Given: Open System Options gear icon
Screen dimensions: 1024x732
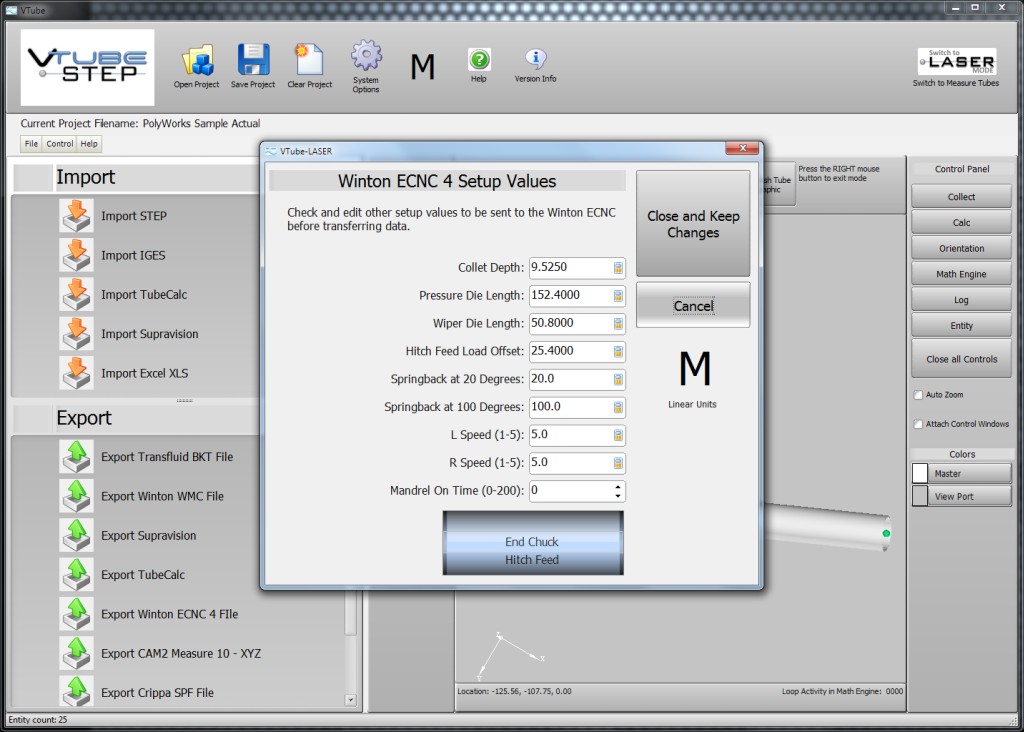Looking at the screenshot, I should [366, 56].
